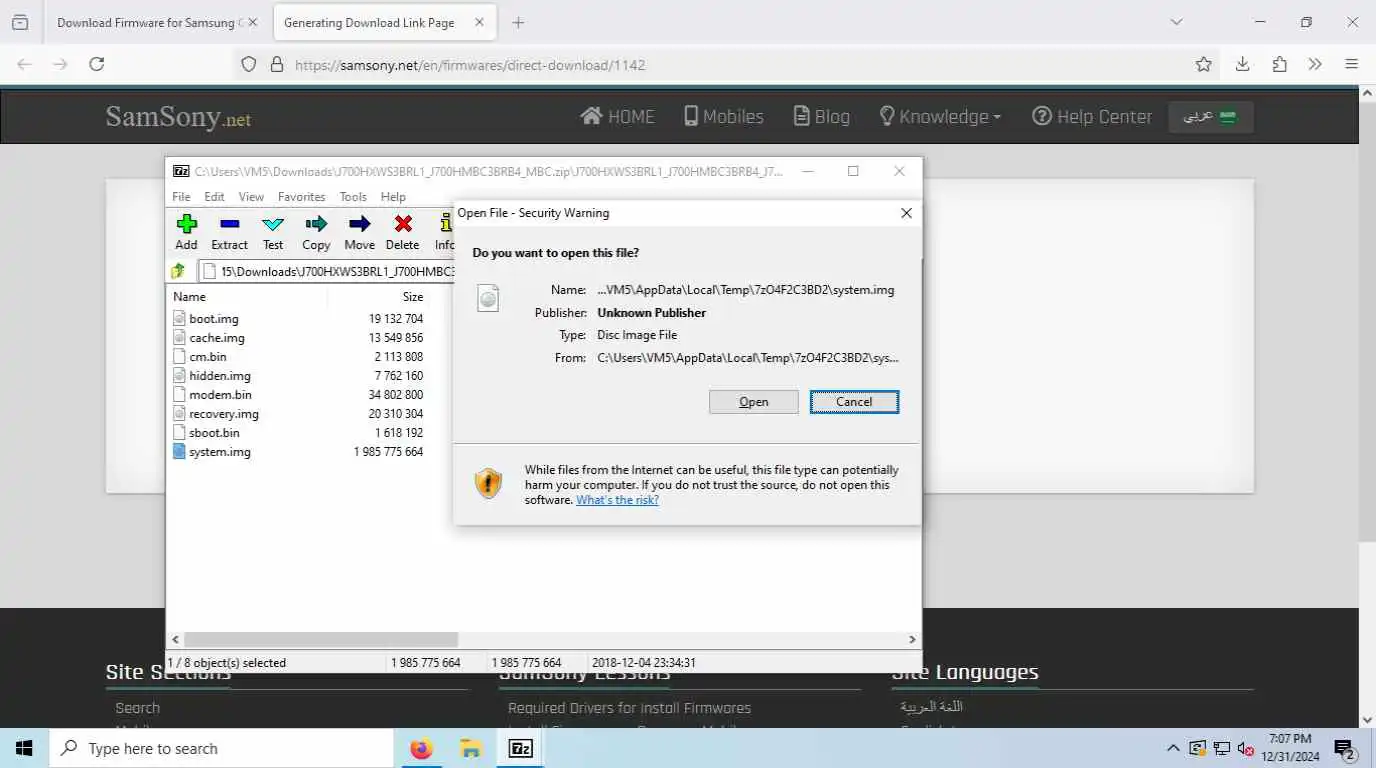Screen dimensions: 1376x768
Task: Open notification center in system tray
Action: 1344,748
